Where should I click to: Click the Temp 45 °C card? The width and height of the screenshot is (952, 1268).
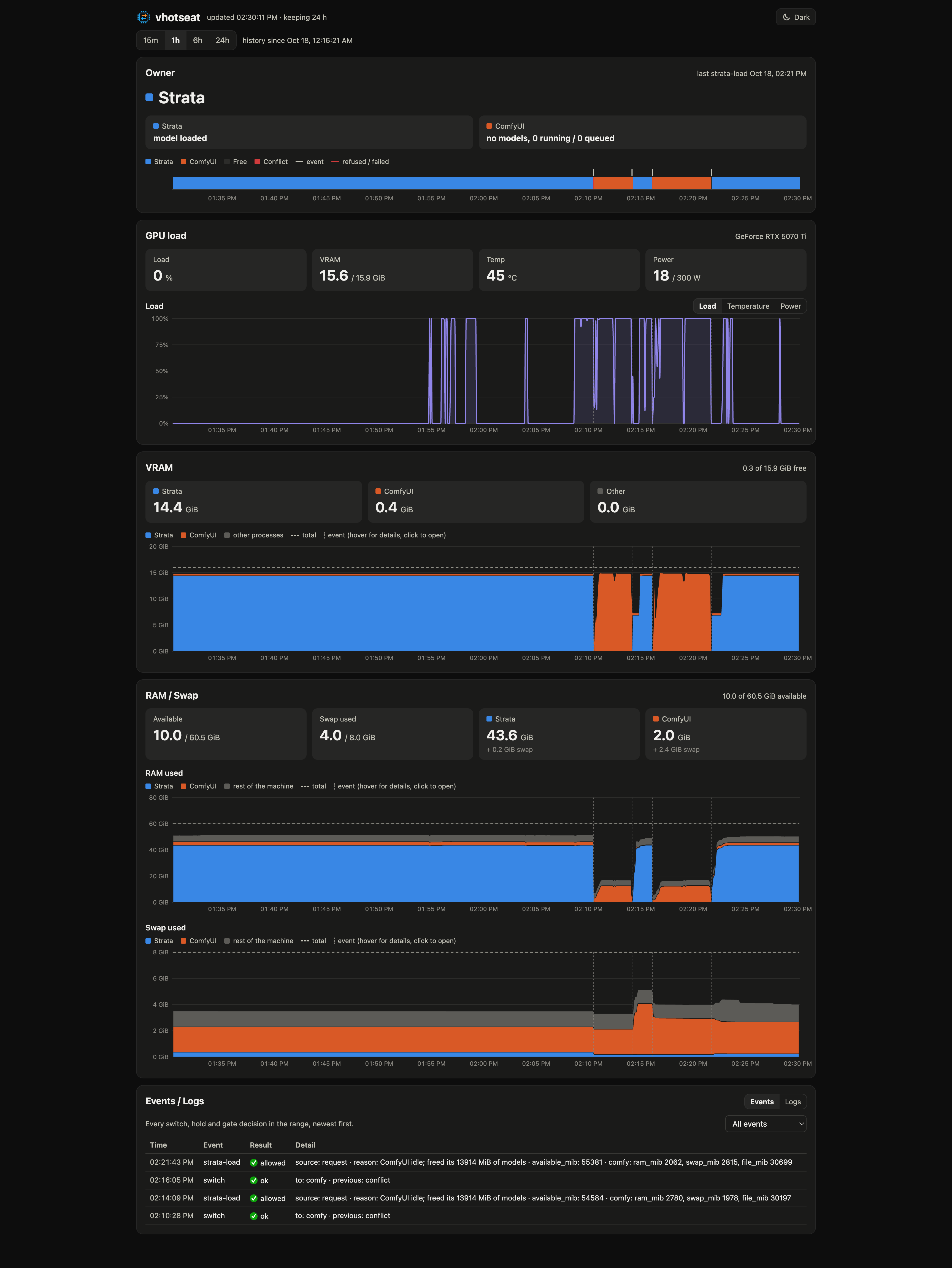(559, 270)
